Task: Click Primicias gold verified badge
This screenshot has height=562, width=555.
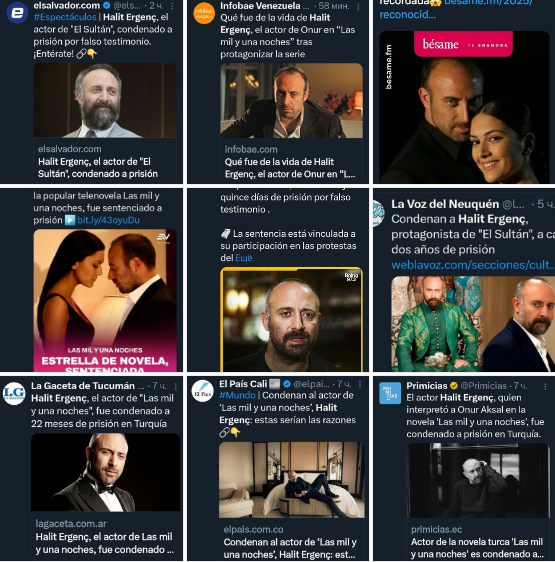Action: tap(454, 386)
